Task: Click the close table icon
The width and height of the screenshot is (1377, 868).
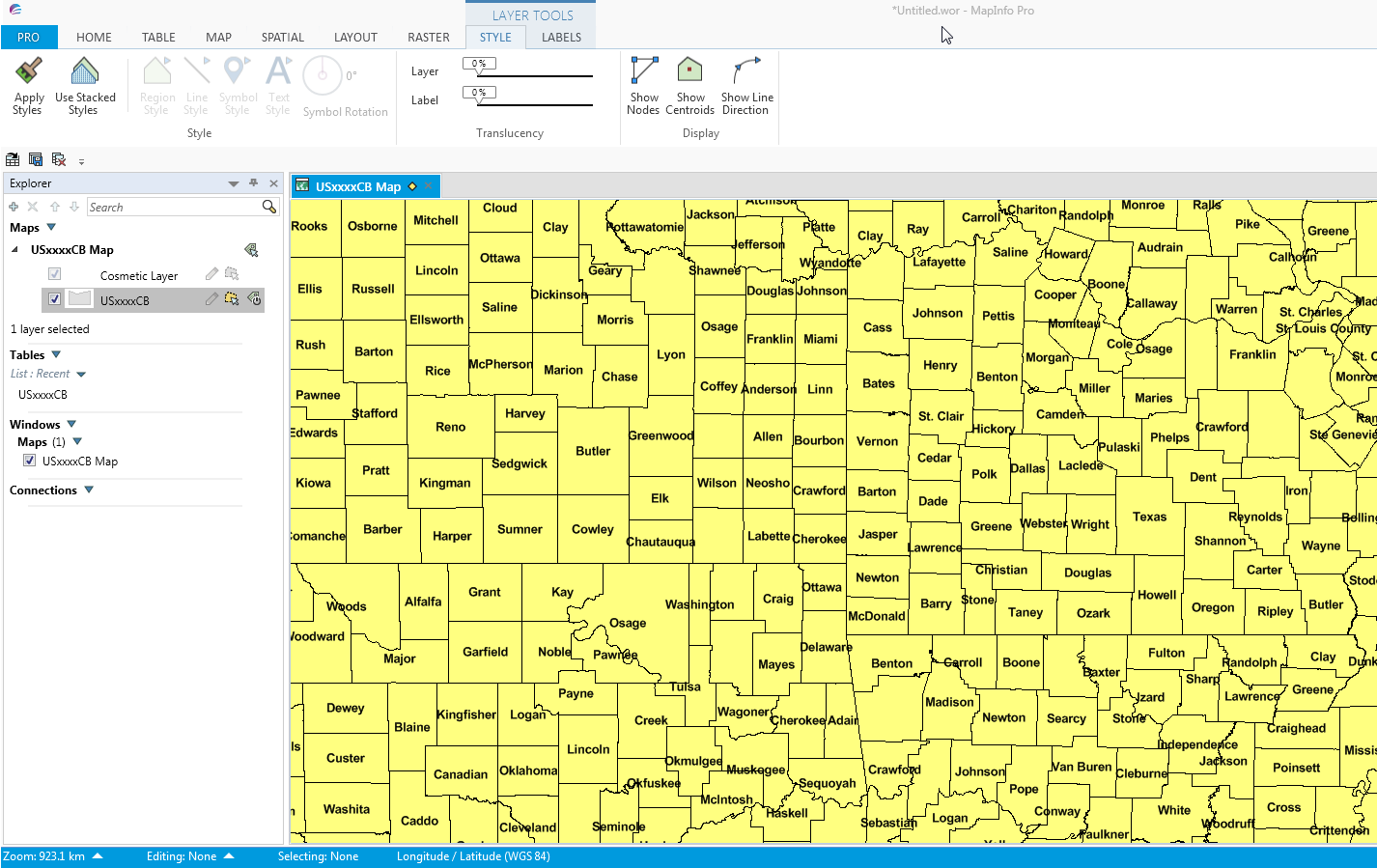Action: point(59,159)
